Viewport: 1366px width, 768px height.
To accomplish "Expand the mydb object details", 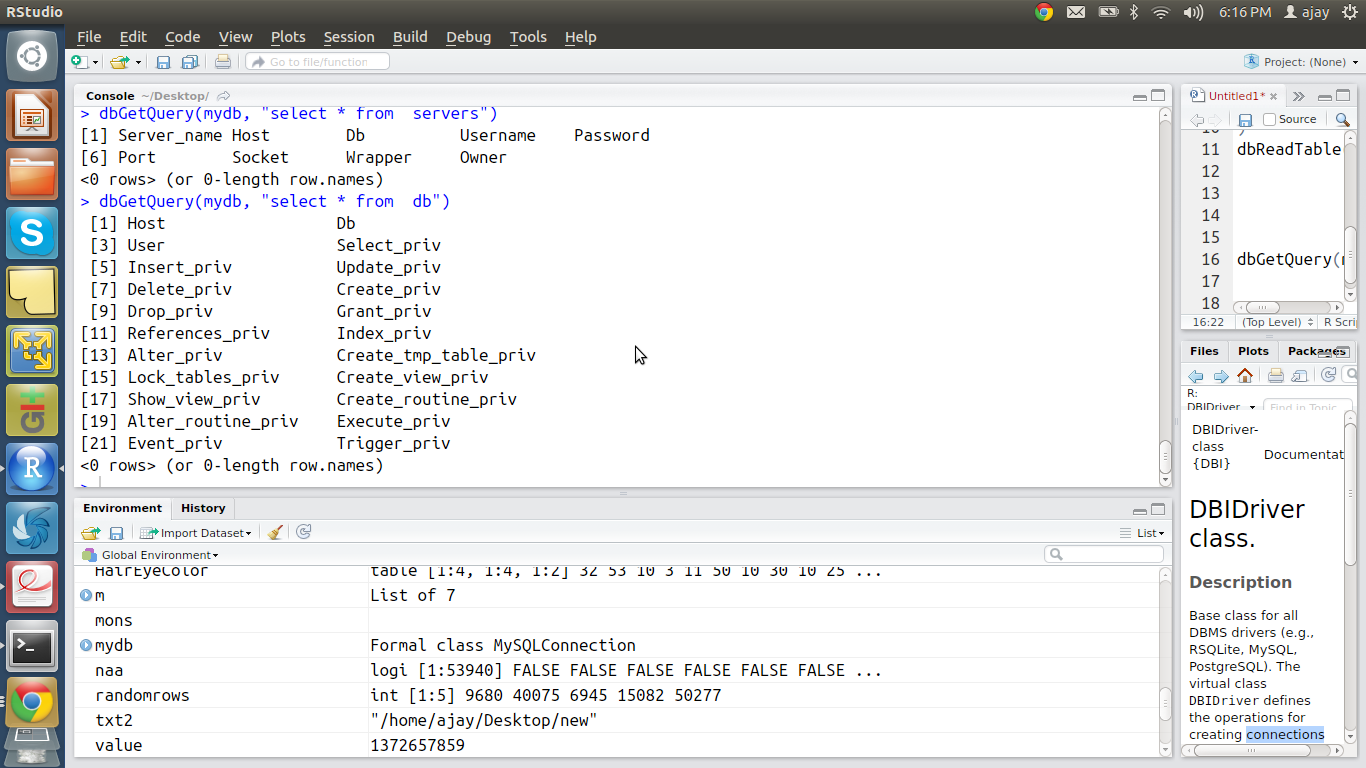I will pos(86,645).
